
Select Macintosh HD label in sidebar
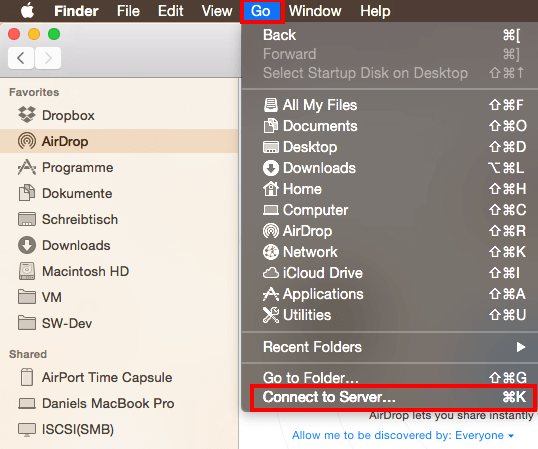(x=85, y=271)
